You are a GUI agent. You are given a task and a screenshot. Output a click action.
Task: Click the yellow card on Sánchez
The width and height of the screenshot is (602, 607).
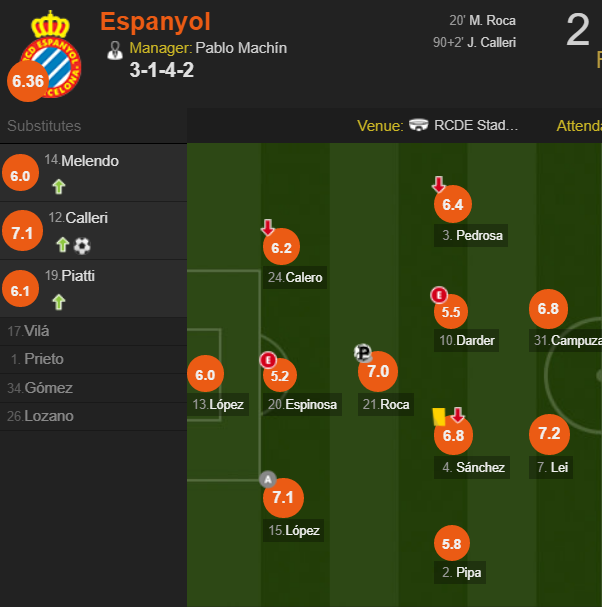439,417
